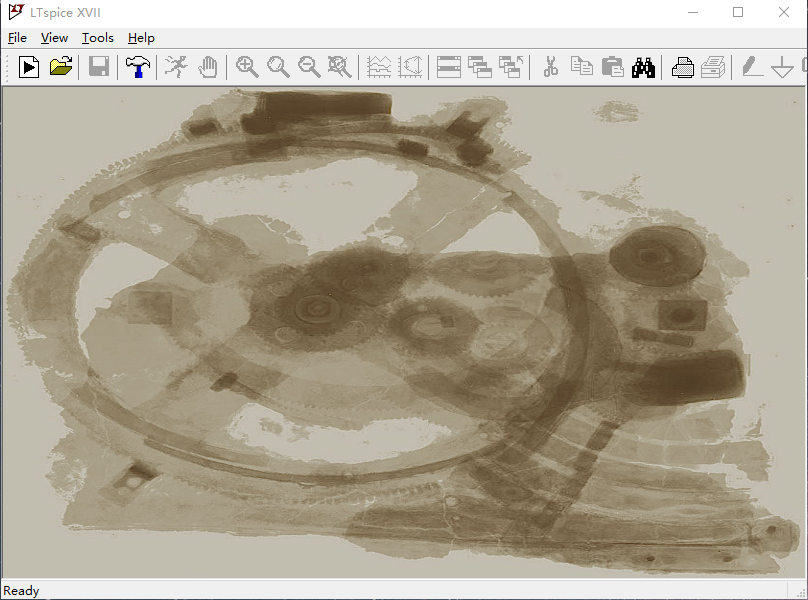Click the Zoom Out magnifier
808x600 pixels.
click(309, 67)
